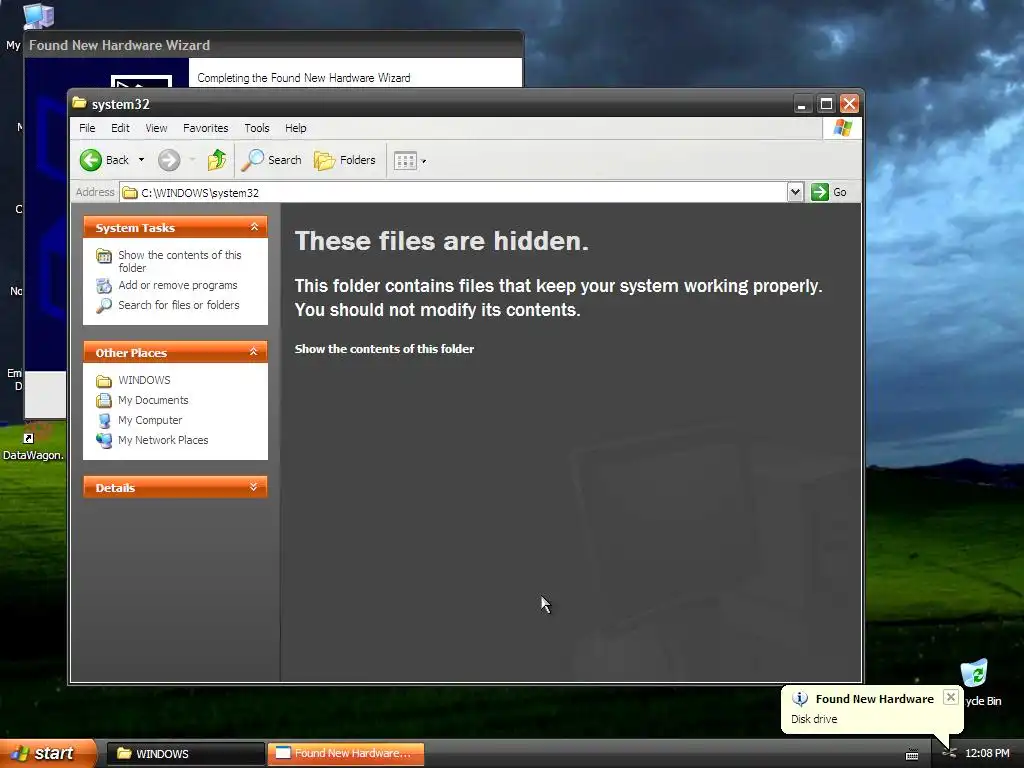Image resolution: width=1024 pixels, height=768 pixels.
Task: Collapse the System Tasks panel
Action: coord(254,227)
